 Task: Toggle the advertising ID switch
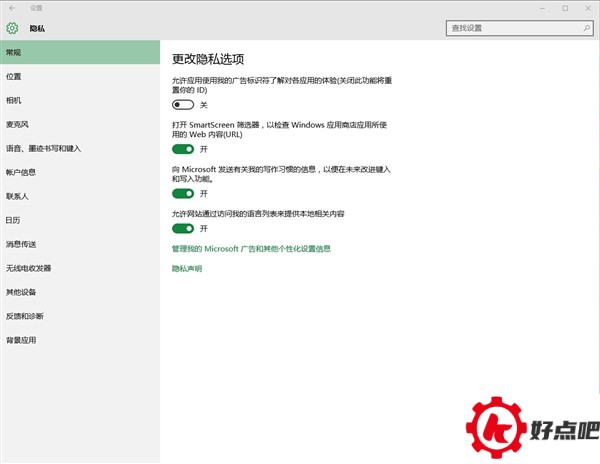click(x=183, y=105)
